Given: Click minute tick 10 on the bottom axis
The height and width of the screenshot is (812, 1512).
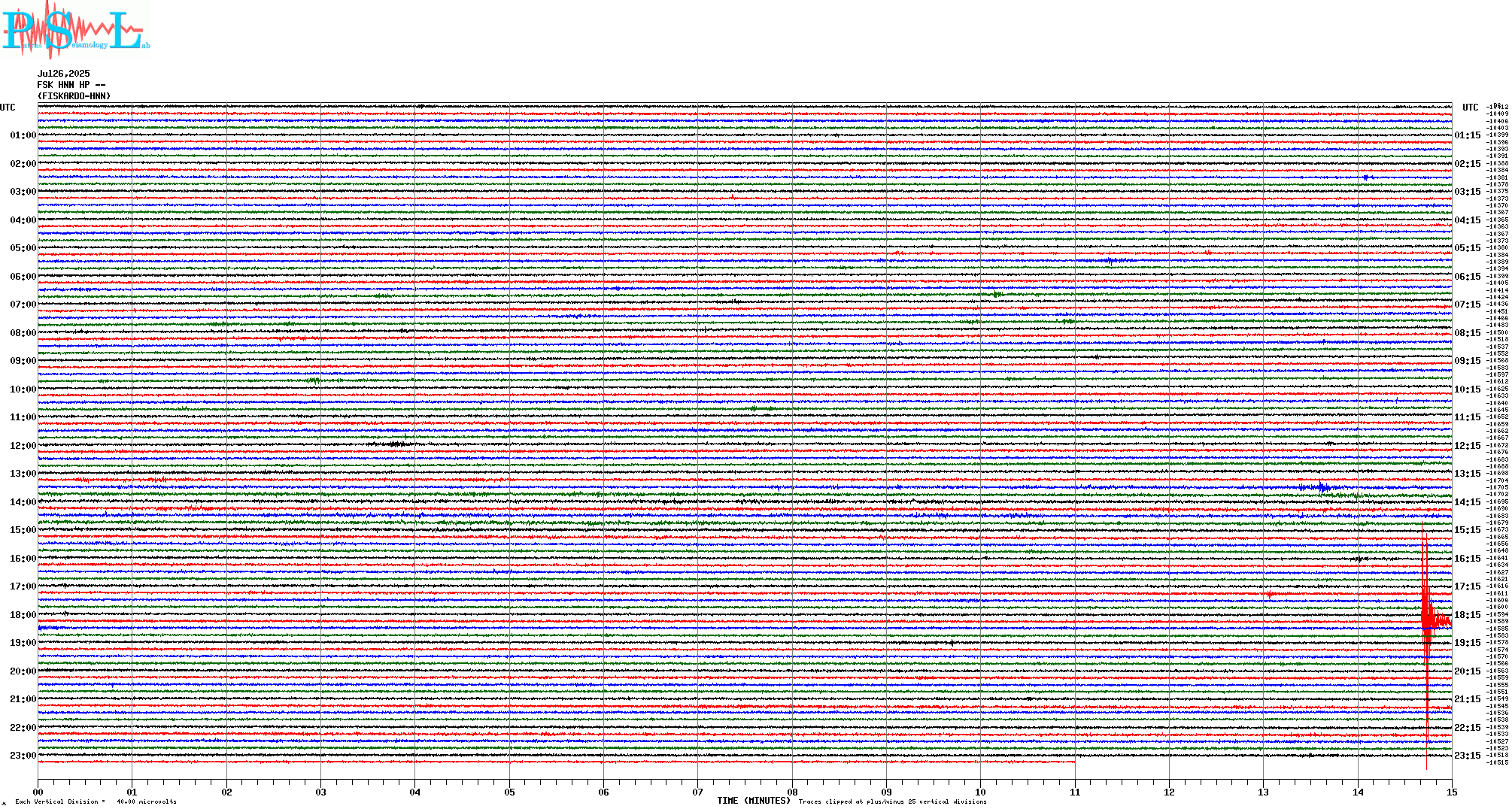Looking at the screenshot, I should (x=981, y=792).
